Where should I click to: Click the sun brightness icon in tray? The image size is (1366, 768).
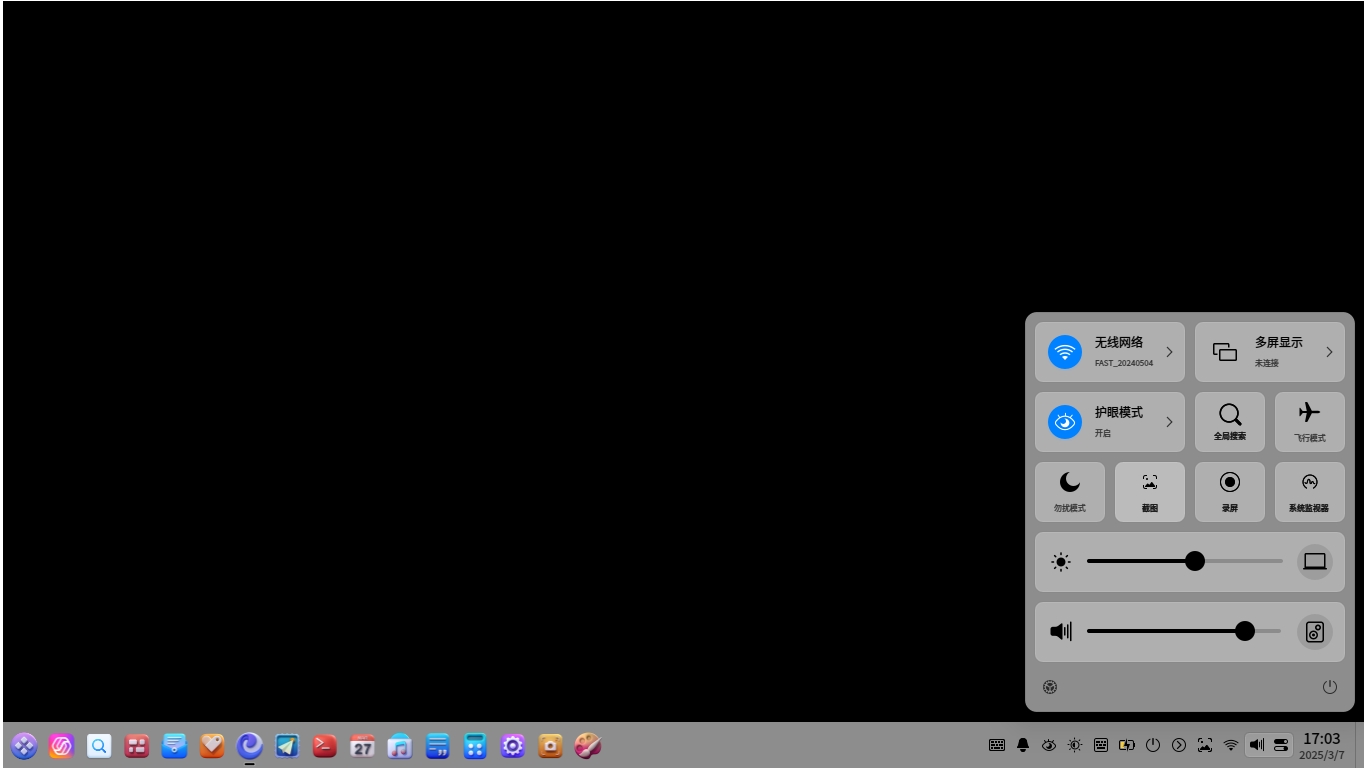point(1075,745)
